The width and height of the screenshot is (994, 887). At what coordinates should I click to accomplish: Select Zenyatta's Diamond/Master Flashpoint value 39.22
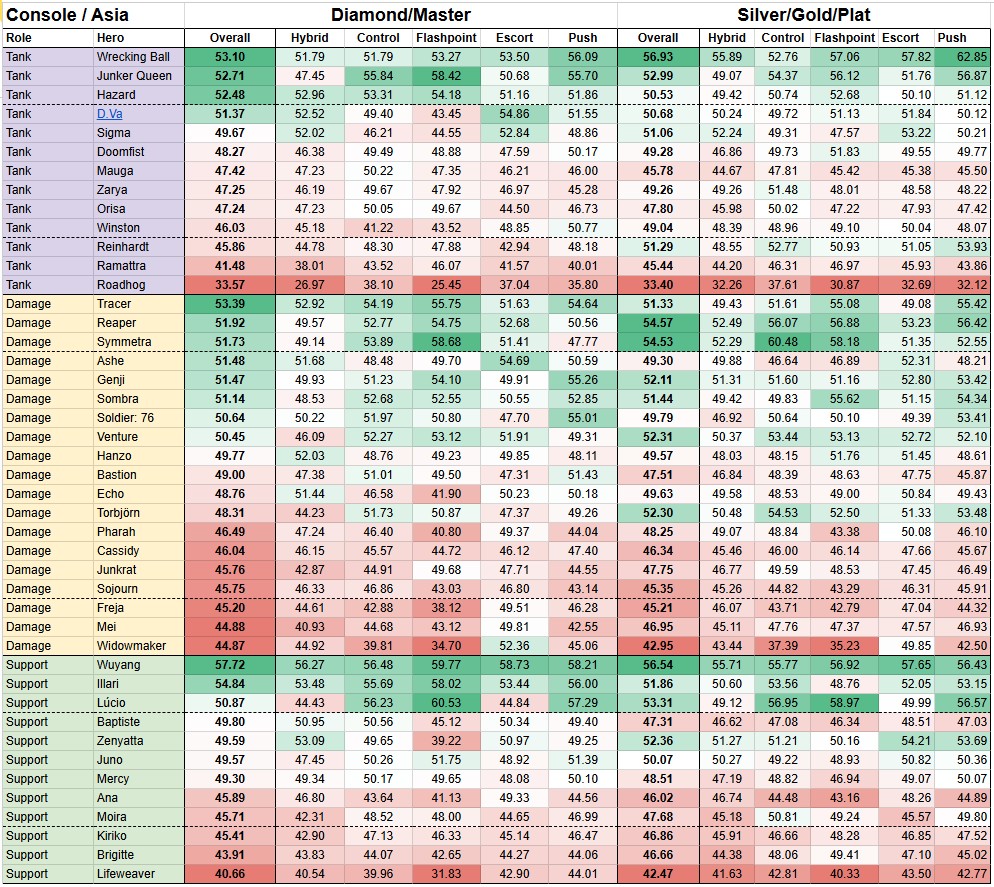point(446,741)
